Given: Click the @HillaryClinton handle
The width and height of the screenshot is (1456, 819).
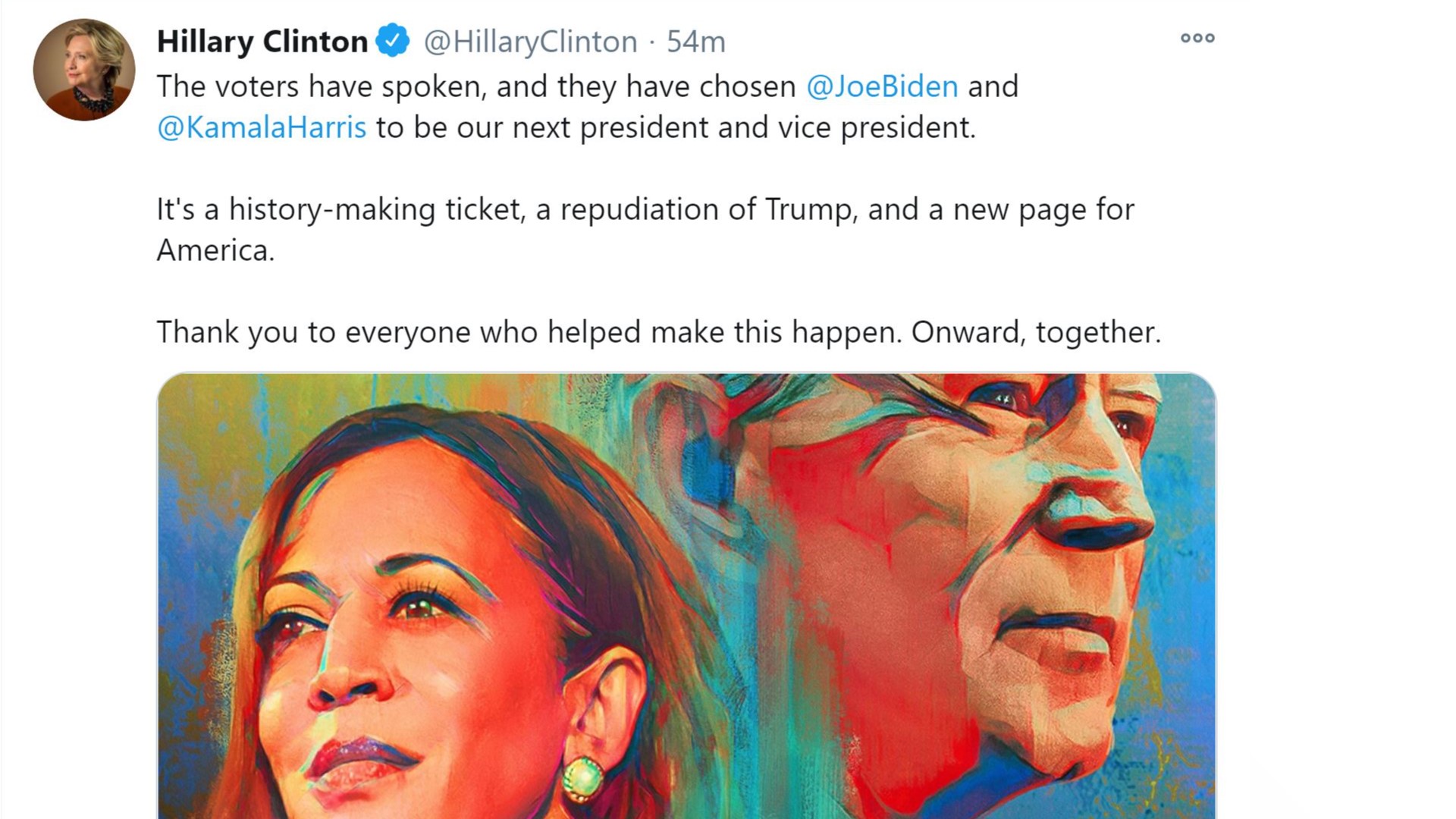Looking at the screenshot, I should 530,42.
